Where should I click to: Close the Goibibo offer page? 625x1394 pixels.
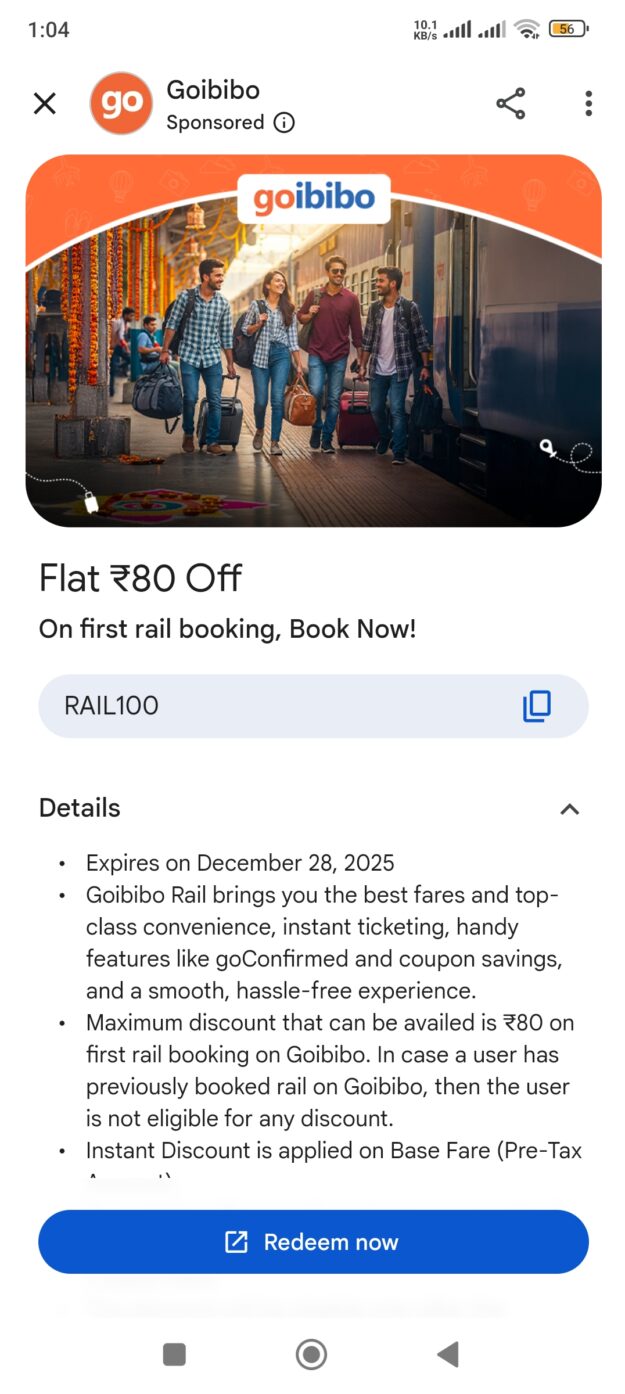click(45, 103)
